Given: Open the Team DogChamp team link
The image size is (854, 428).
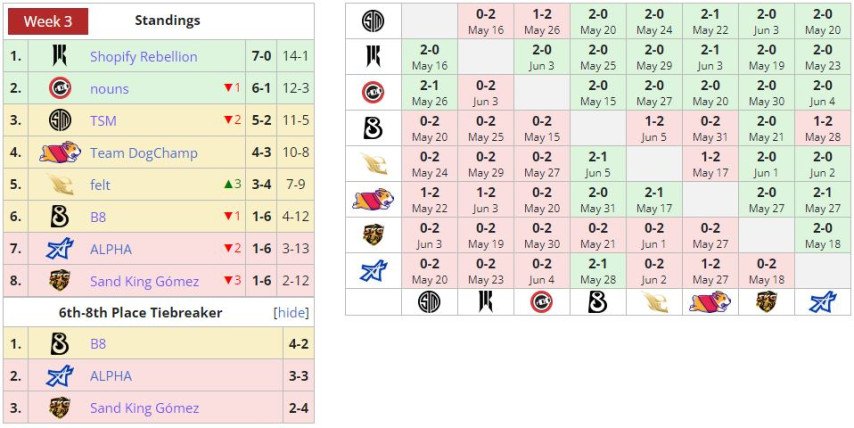Looking at the screenshot, I should 143,153.
